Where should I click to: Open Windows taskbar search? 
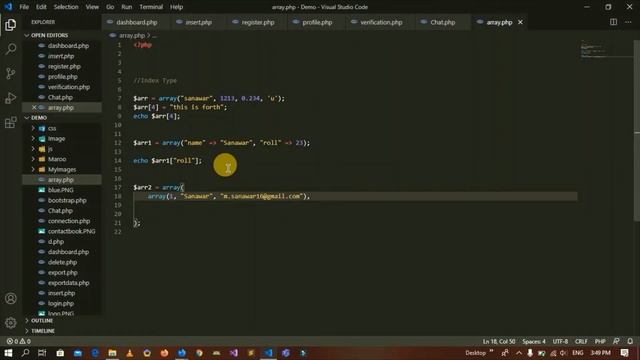tap(25, 353)
